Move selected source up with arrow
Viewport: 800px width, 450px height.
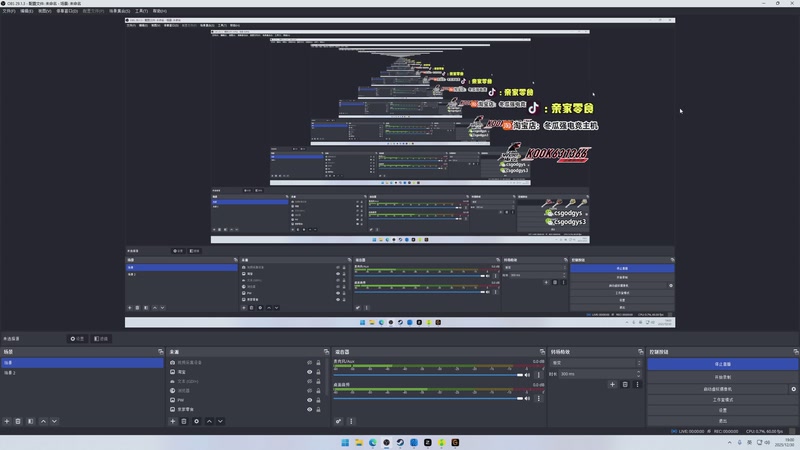pyautogui.click(x=209, y=421)
